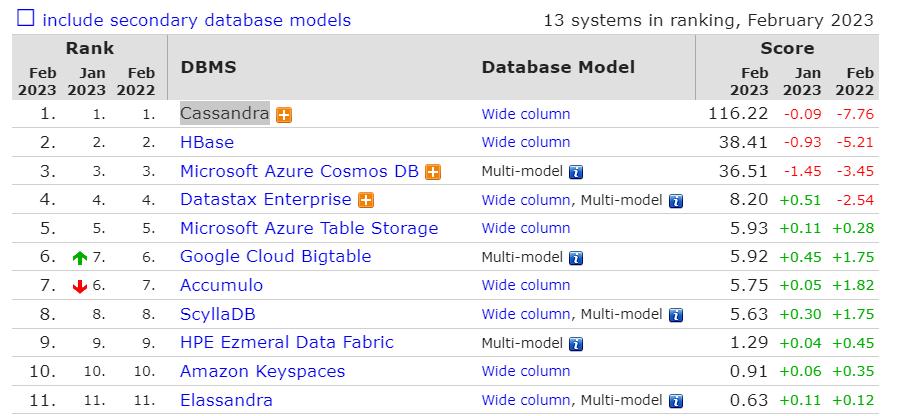Click the plus icon beside Microsoft Azure Cosmos DB
The width and height of the screenshot is (897, 416).
point(433,172)
